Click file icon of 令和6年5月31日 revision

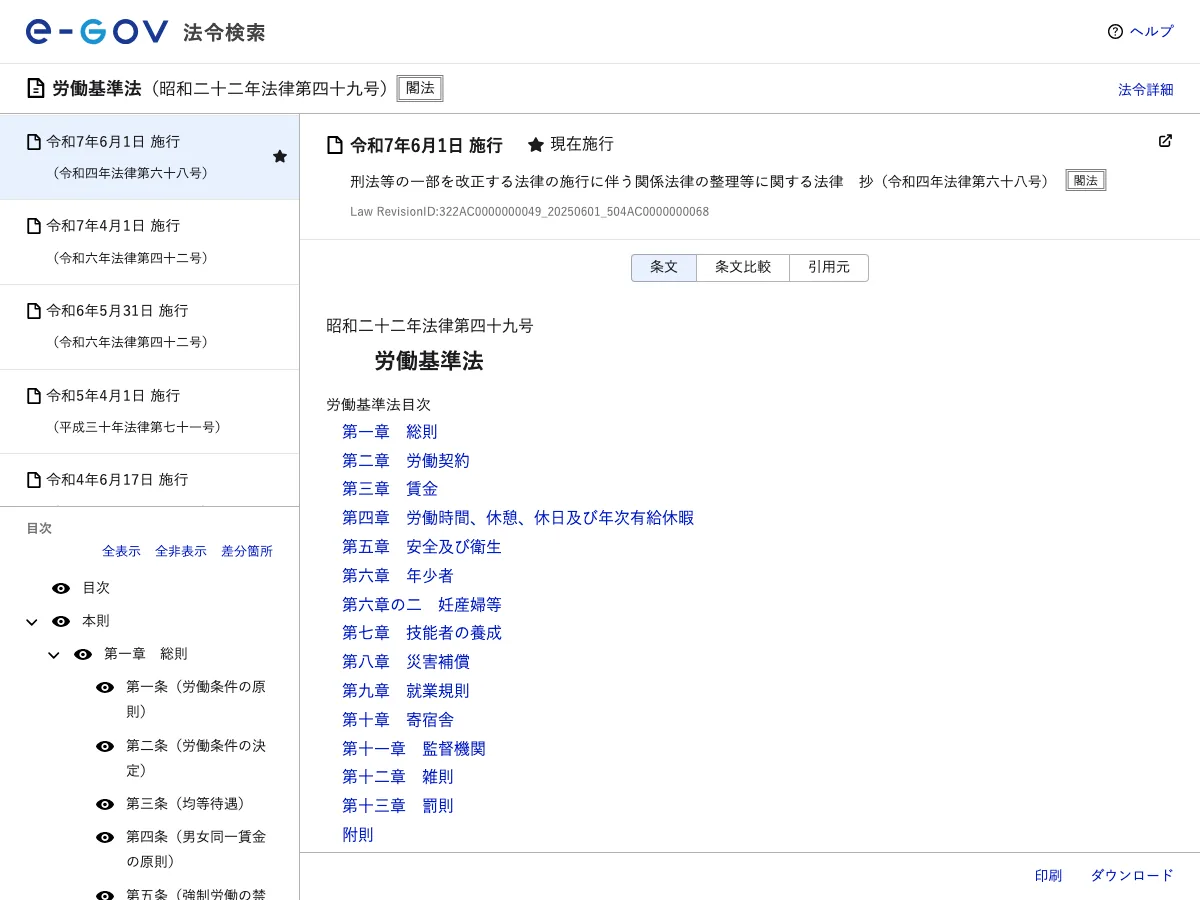click(34, 311)
